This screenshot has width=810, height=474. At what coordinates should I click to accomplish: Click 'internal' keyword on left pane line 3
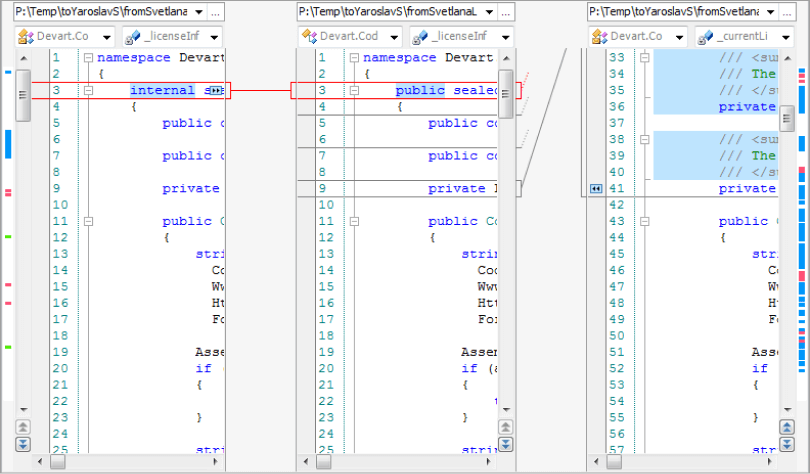coord(162,90)
